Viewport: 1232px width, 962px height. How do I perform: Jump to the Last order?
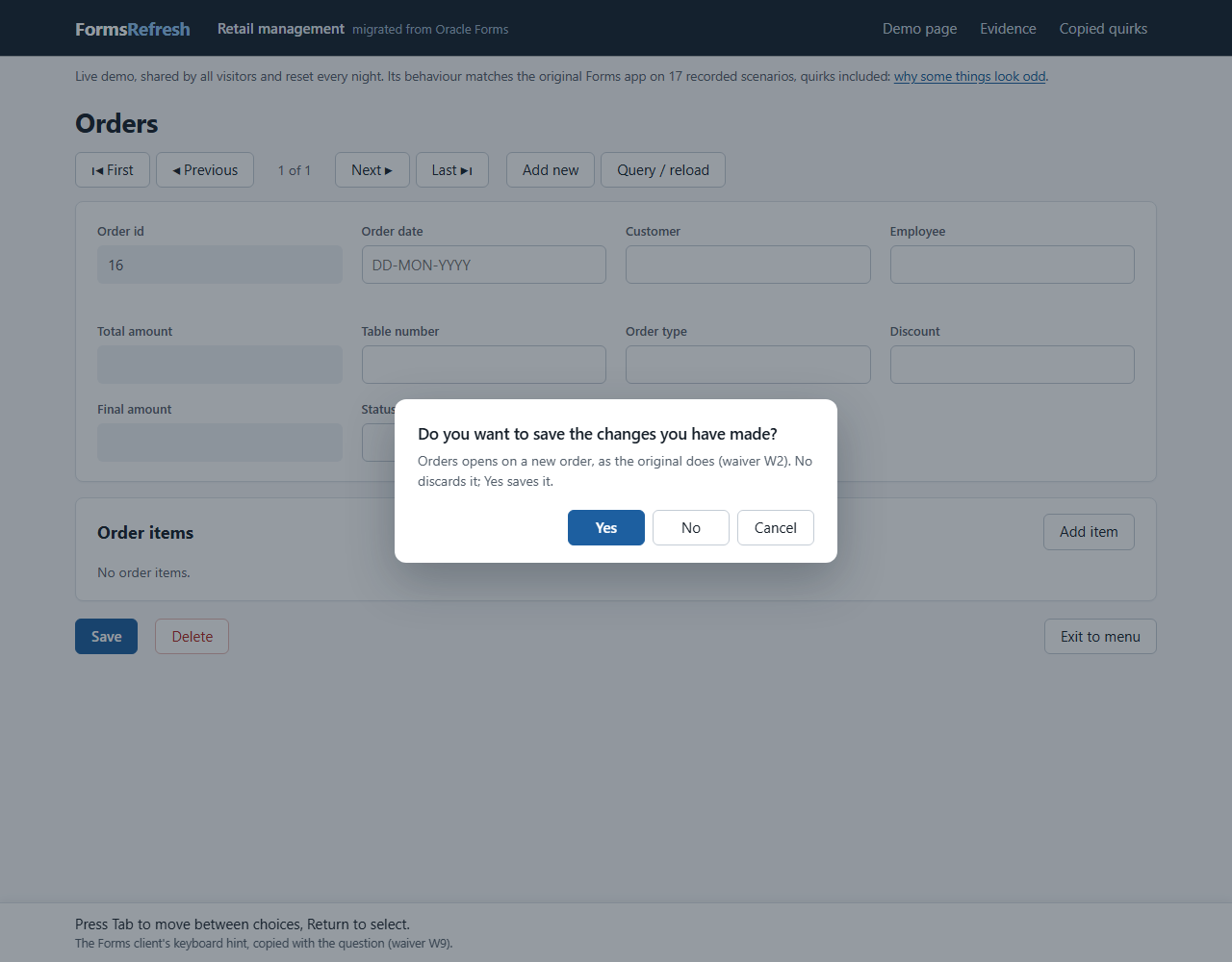(x=452, y=169)
